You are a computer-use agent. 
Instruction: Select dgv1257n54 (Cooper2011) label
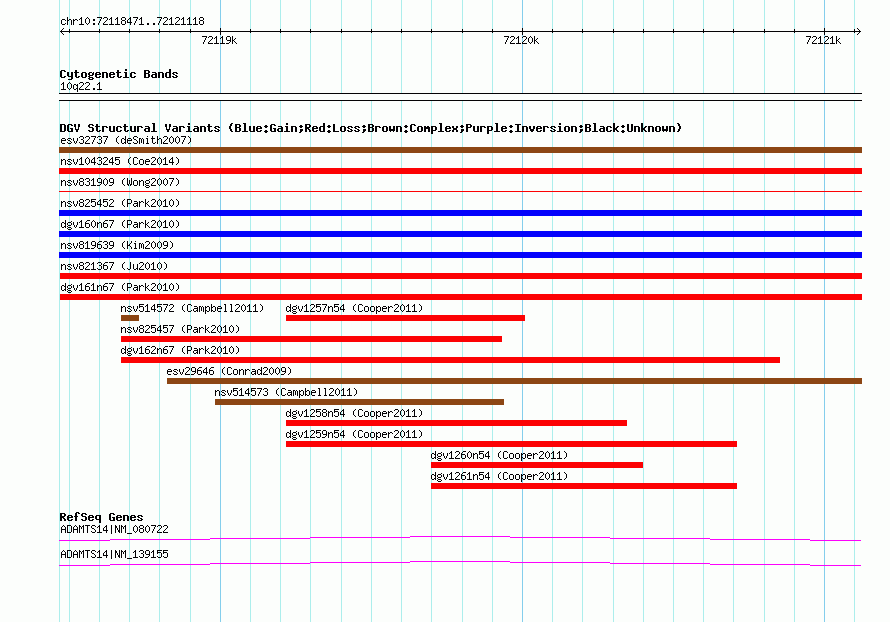pyautogui.click(x=354, y=308)
